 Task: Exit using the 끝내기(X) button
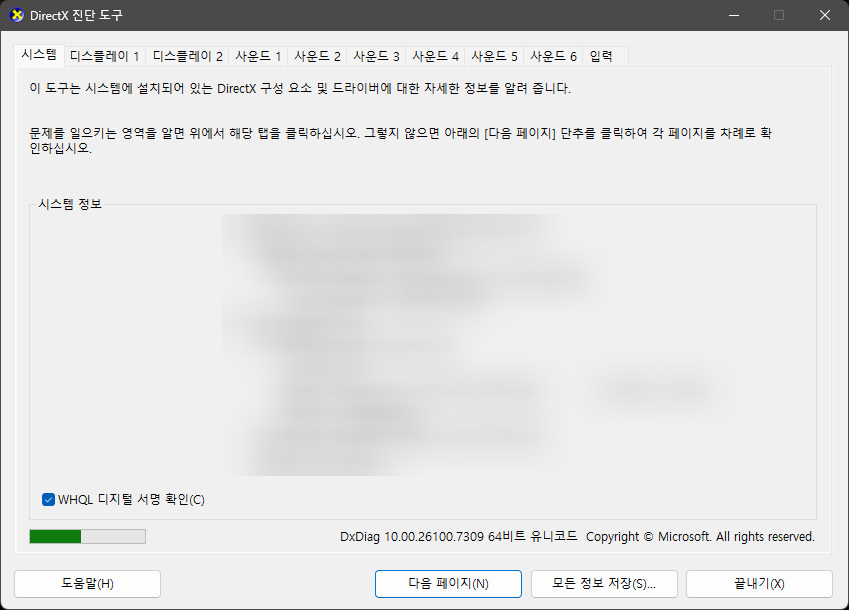[x=759, y=584]
